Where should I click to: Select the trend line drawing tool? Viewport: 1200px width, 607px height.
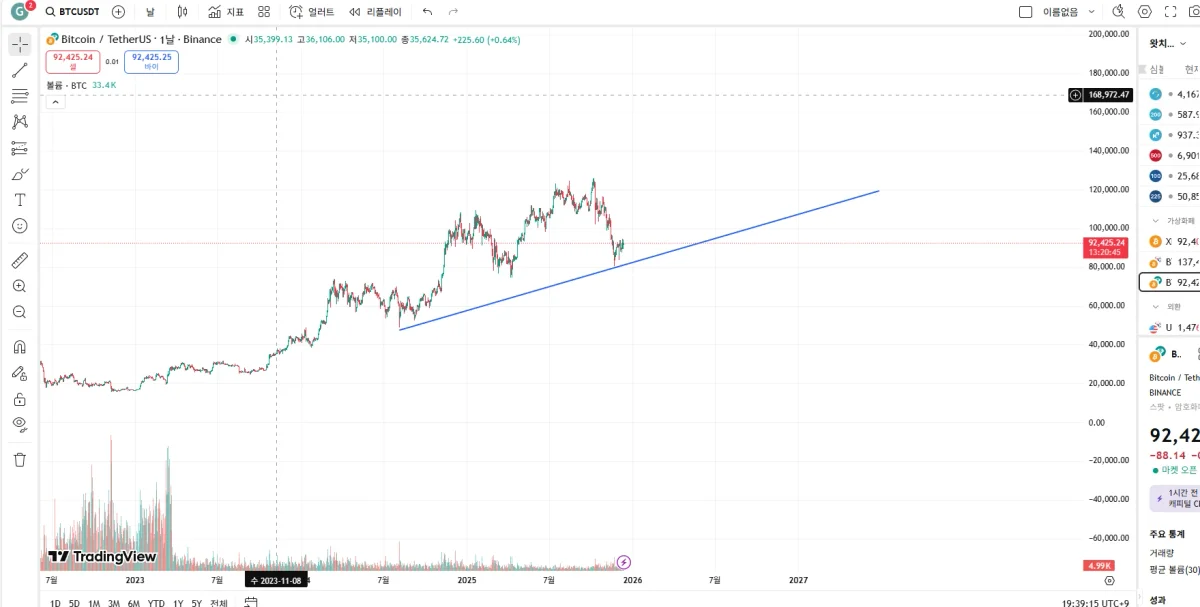19,70
